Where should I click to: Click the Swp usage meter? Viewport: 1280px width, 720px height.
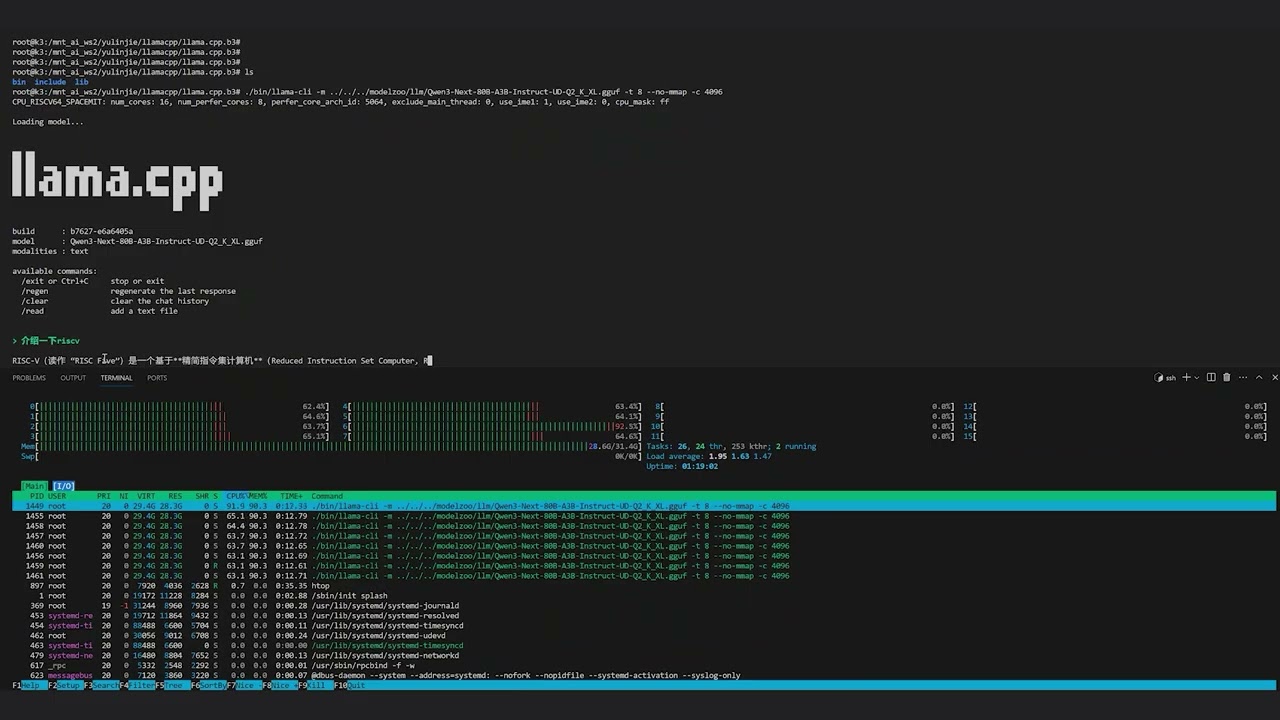tap(331, 457)
